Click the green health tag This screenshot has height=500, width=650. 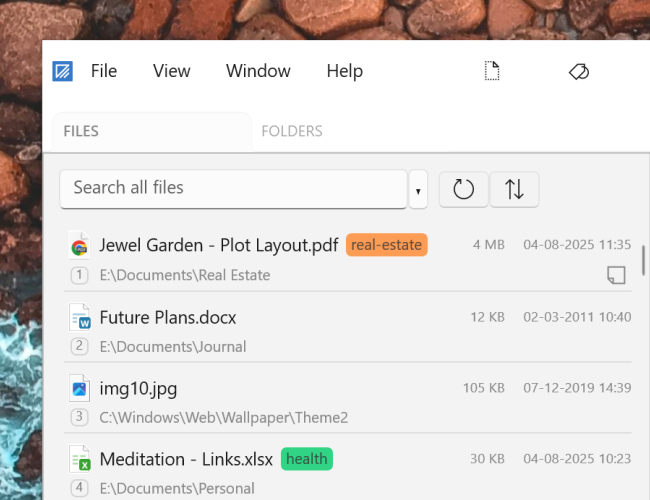pos(307,459)
